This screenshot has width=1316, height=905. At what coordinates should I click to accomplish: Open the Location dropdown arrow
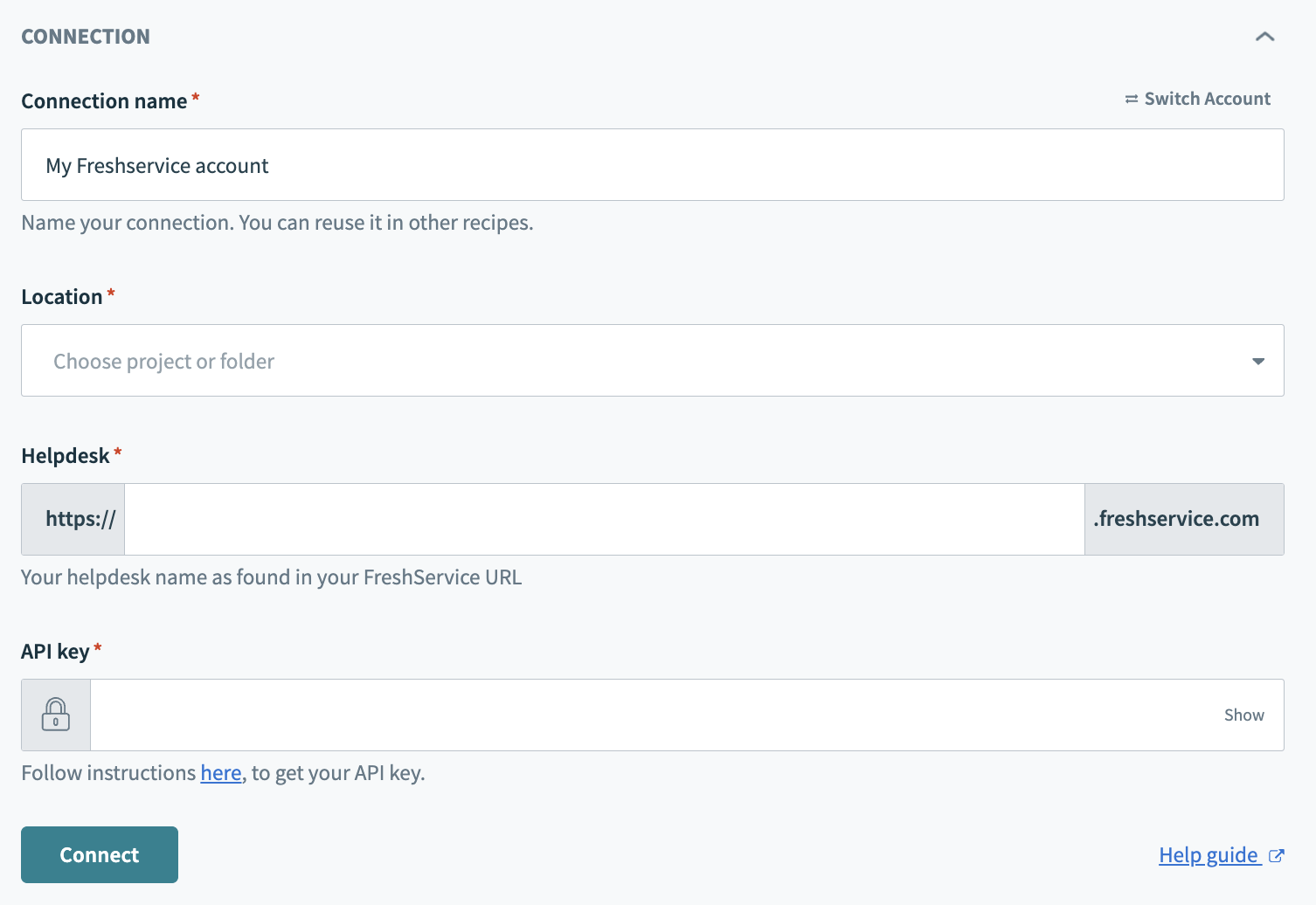point(1257,361)
